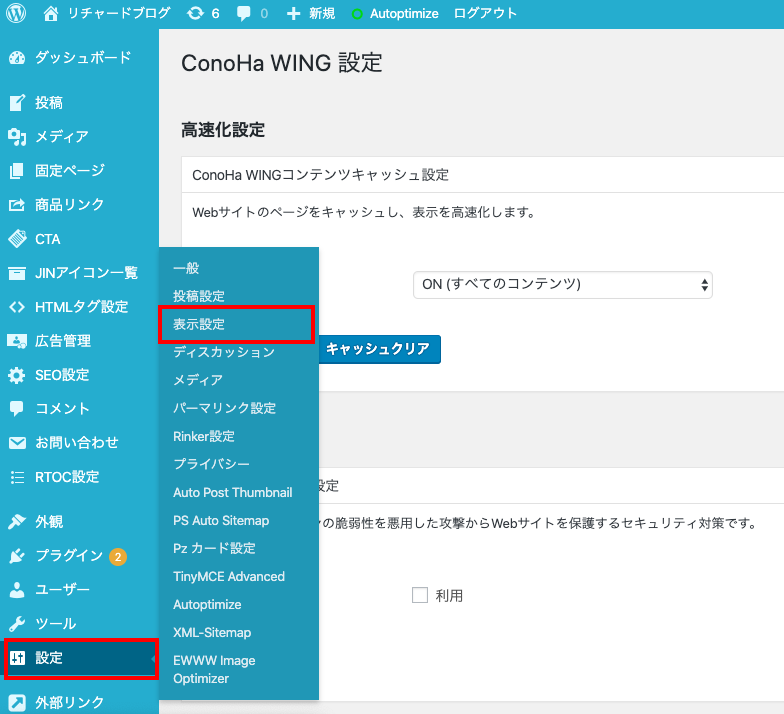
Task: Click the green Autoptimize status circle
Action: [x=357, y=14]
